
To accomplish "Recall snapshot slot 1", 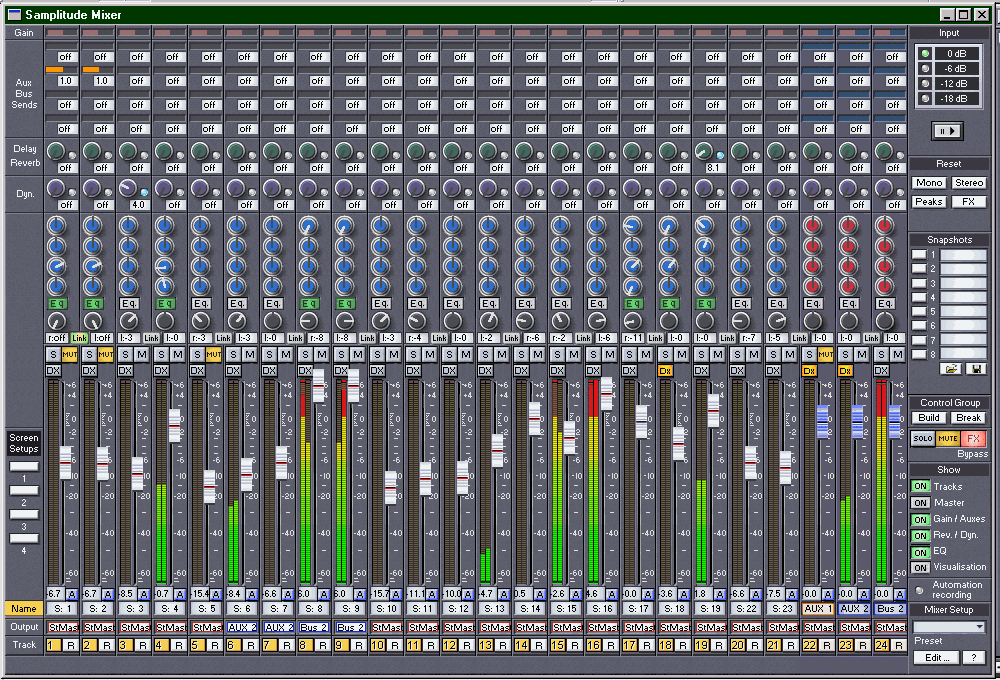I will tap(919, 255).
